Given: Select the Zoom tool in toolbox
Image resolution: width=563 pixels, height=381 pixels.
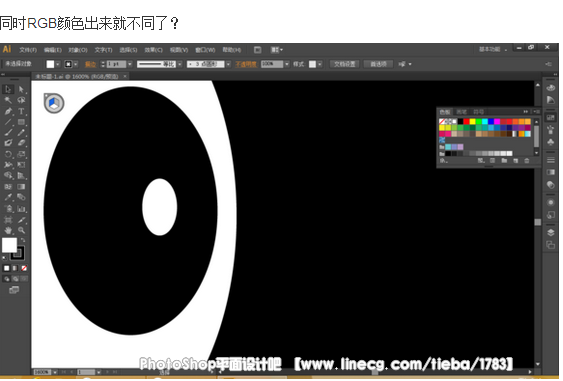Looking at the screenshot, I should (x=21, y=230).
